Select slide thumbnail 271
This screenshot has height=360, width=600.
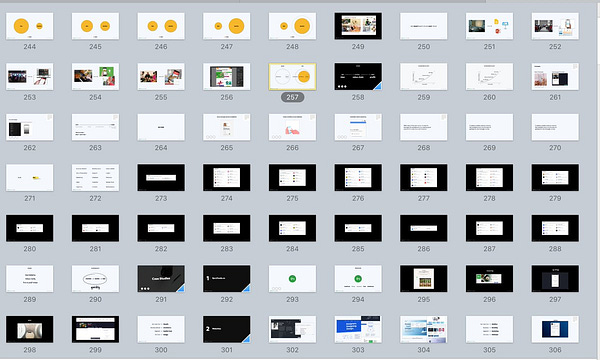pyautogui.click(x=29, y=178)
